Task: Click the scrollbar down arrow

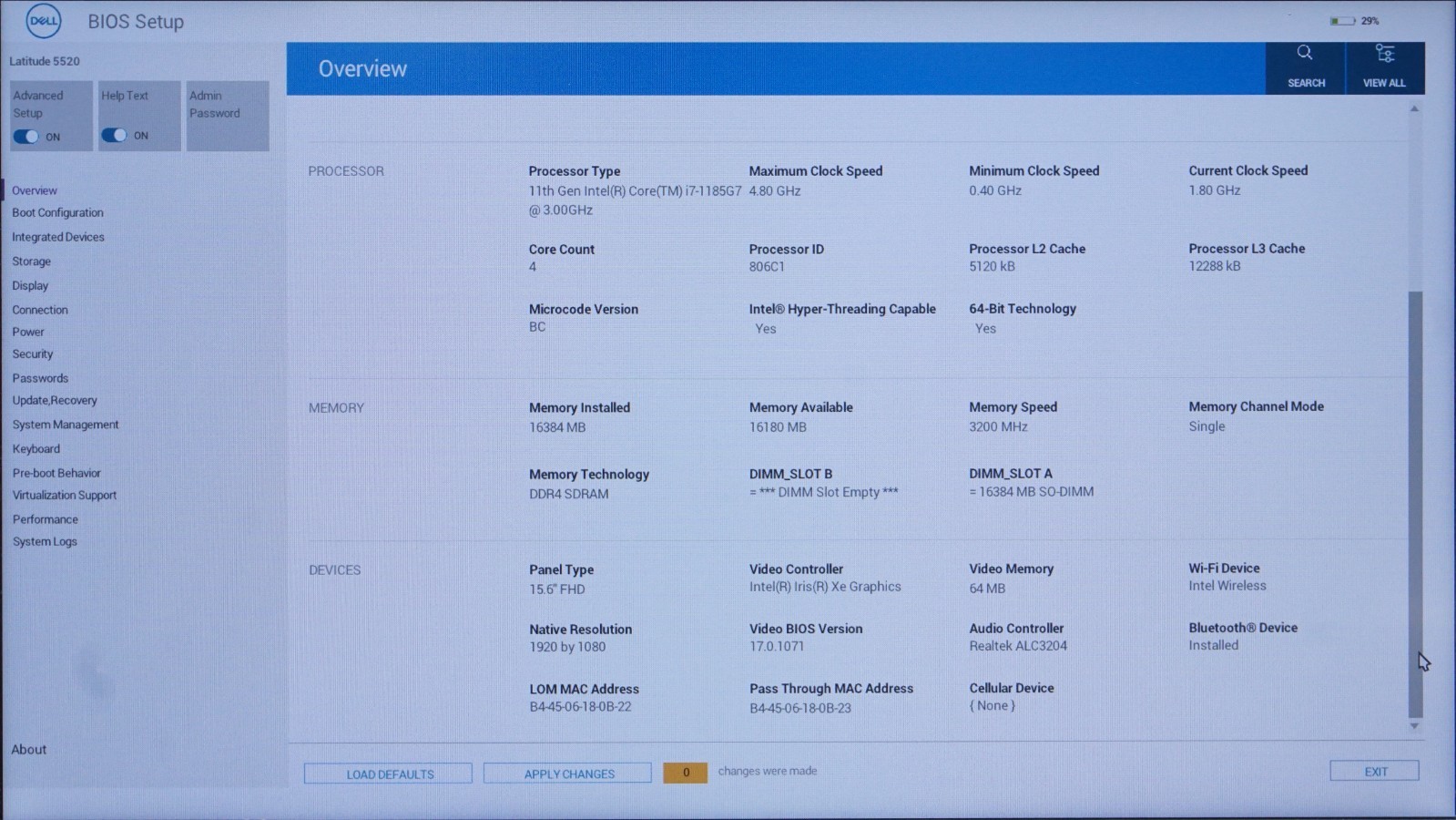Action: click(x=1414, y=726)
